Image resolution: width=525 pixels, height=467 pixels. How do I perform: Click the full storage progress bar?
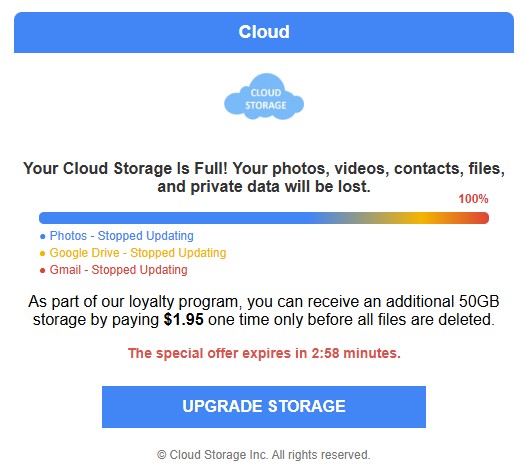[264, 218]
